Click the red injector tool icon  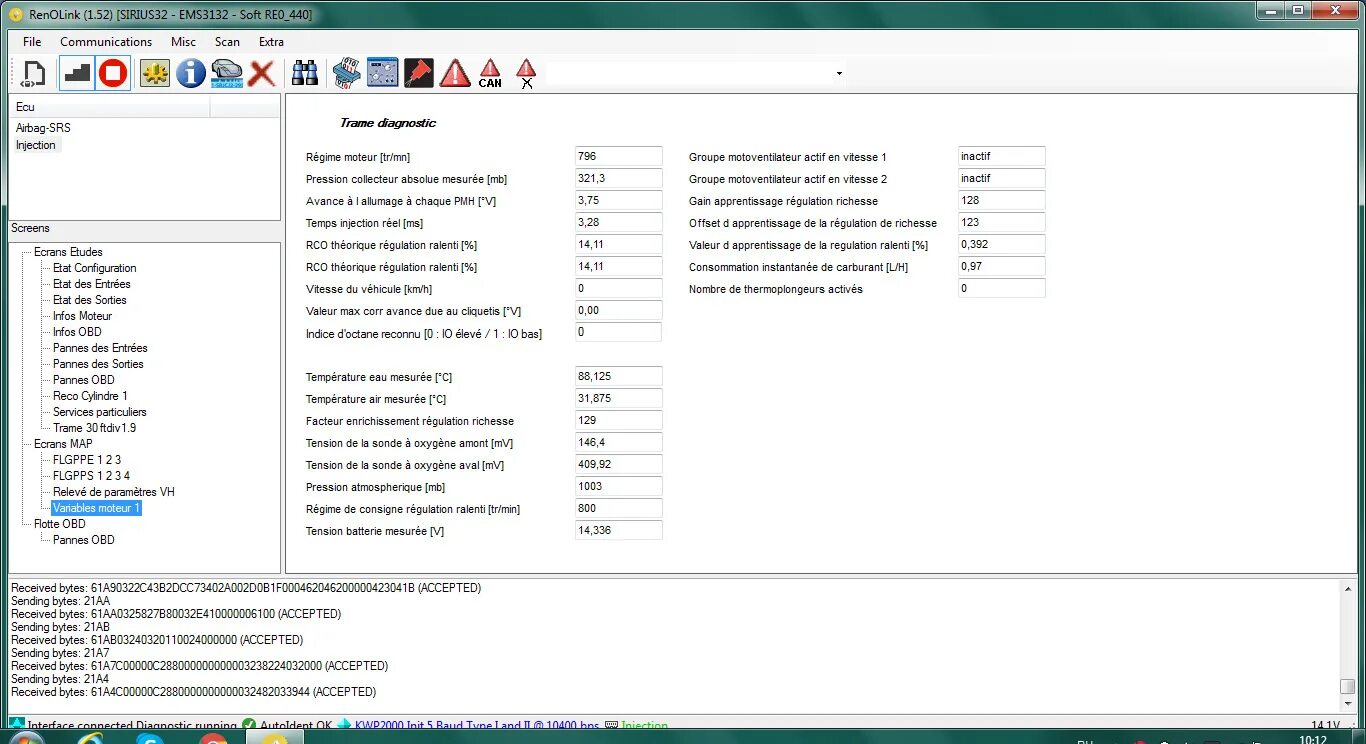419,73
